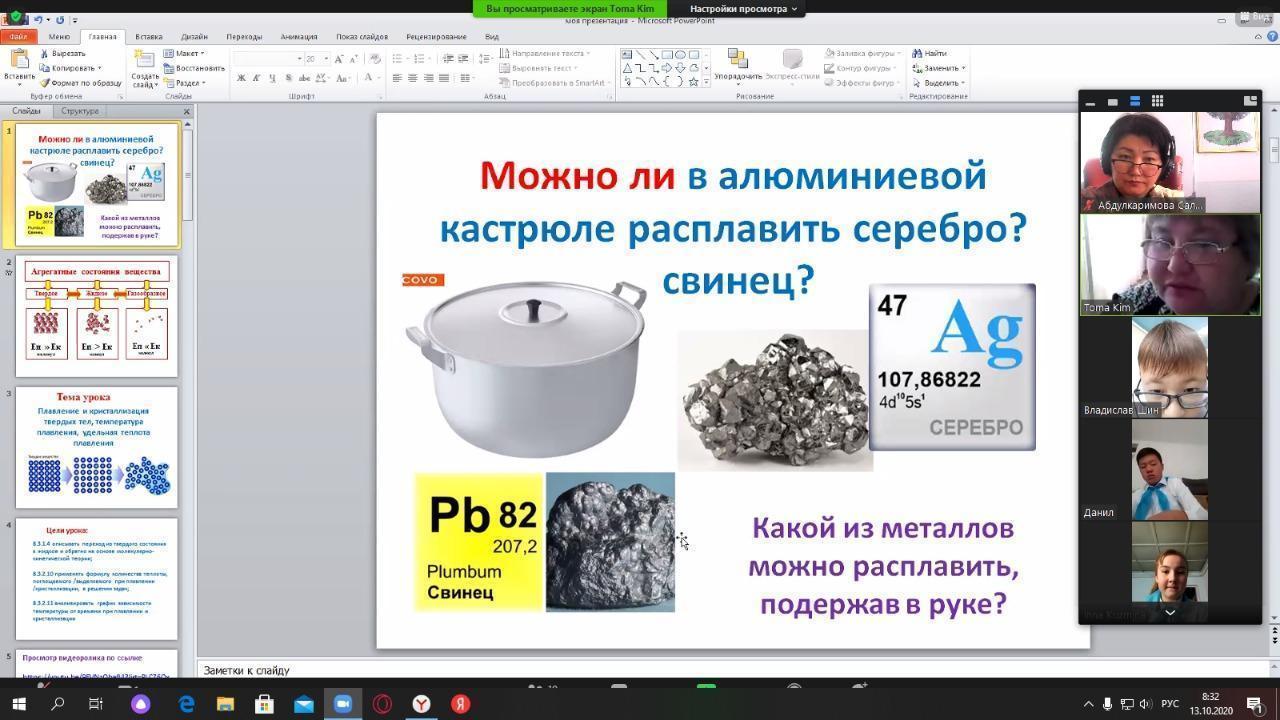Click the Paste (Вставить) icon

point(18,62)
